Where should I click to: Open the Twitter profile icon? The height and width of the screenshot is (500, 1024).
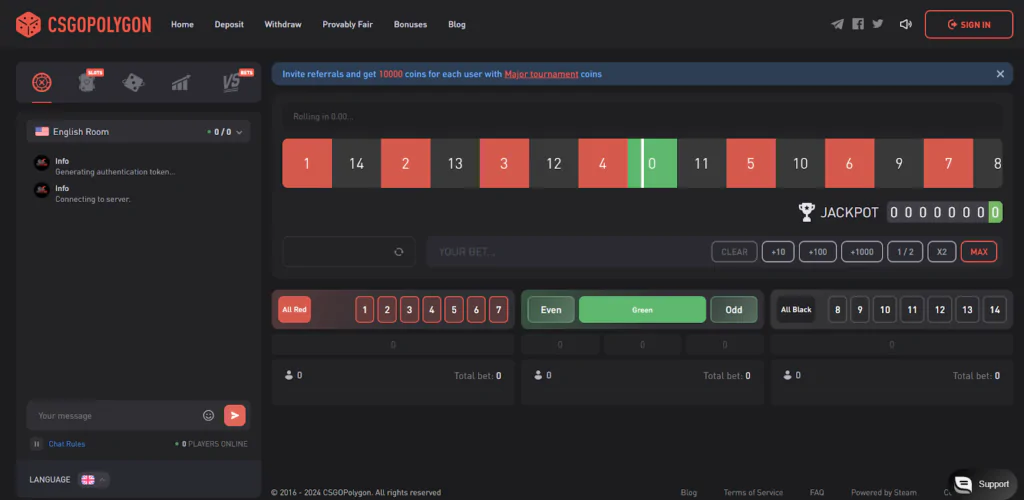[x=878, y=24]
